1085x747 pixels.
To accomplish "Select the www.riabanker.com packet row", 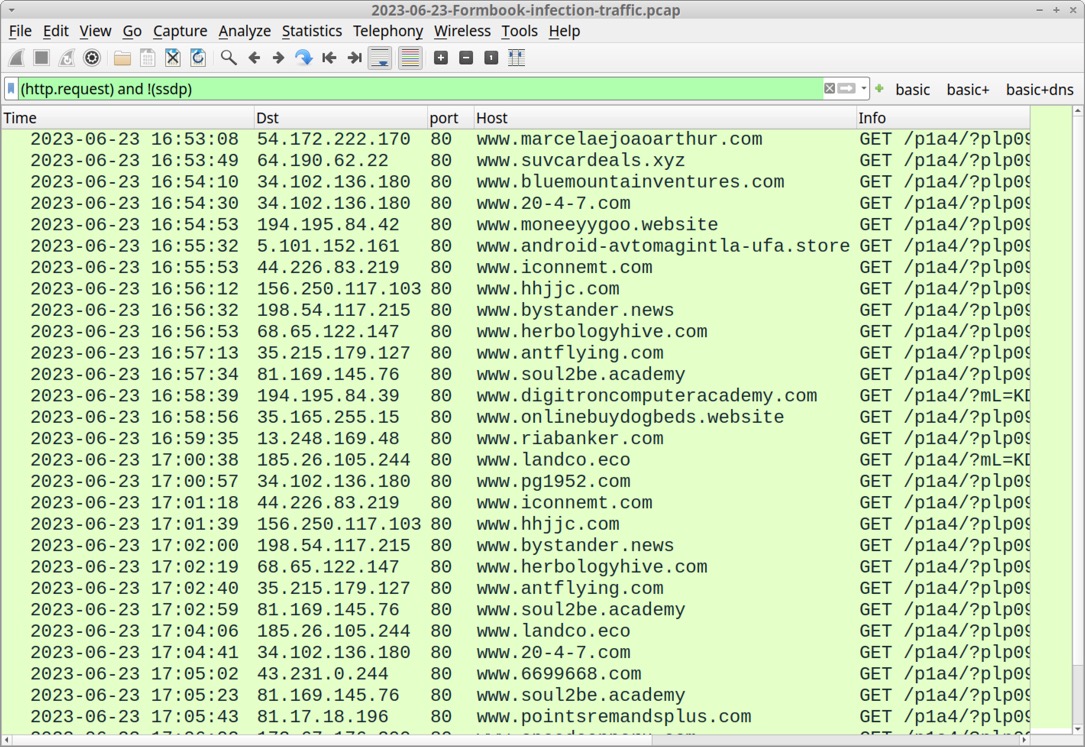I will coord(516,439).
